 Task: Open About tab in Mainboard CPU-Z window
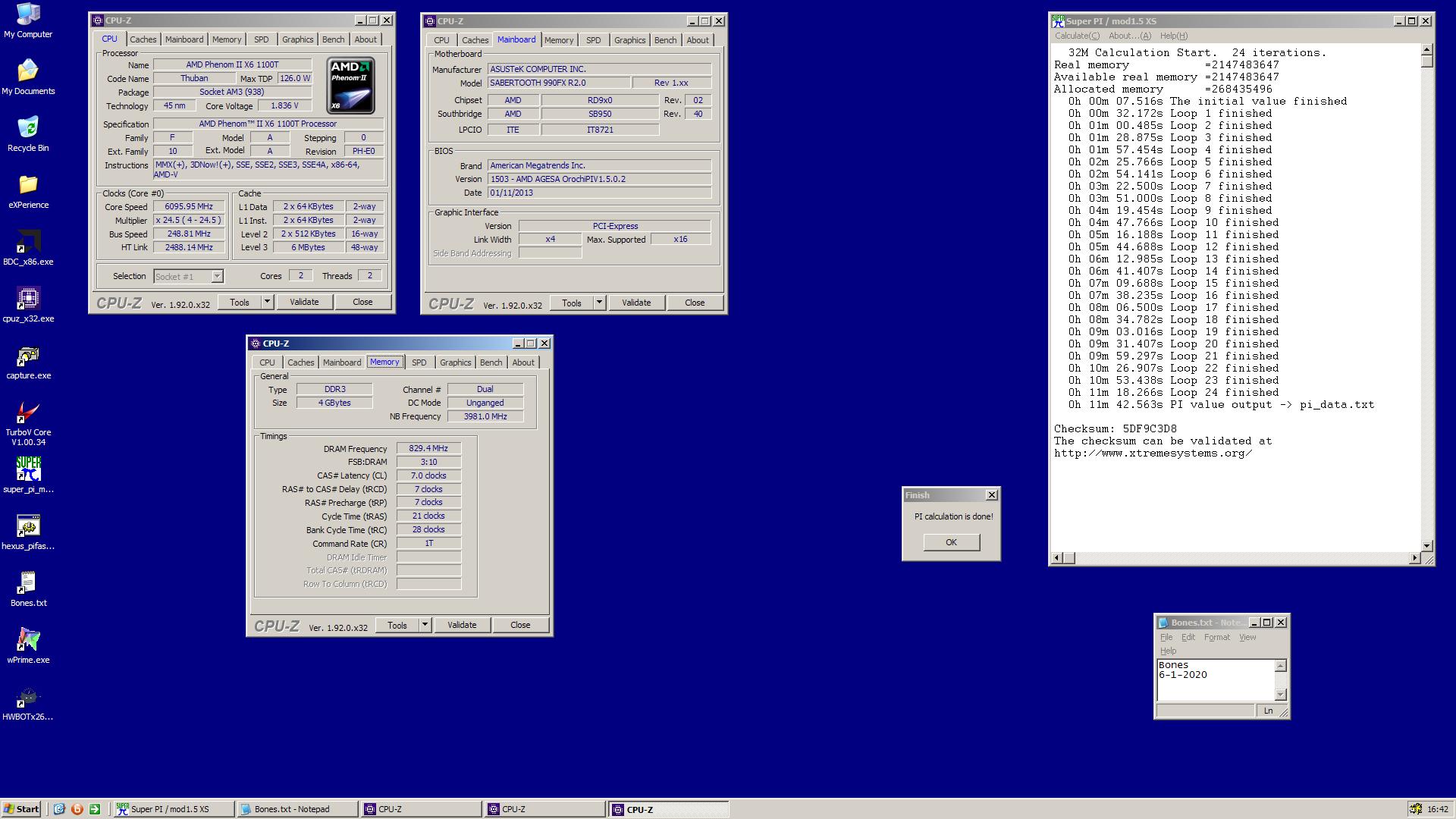[x=698, y=40]
